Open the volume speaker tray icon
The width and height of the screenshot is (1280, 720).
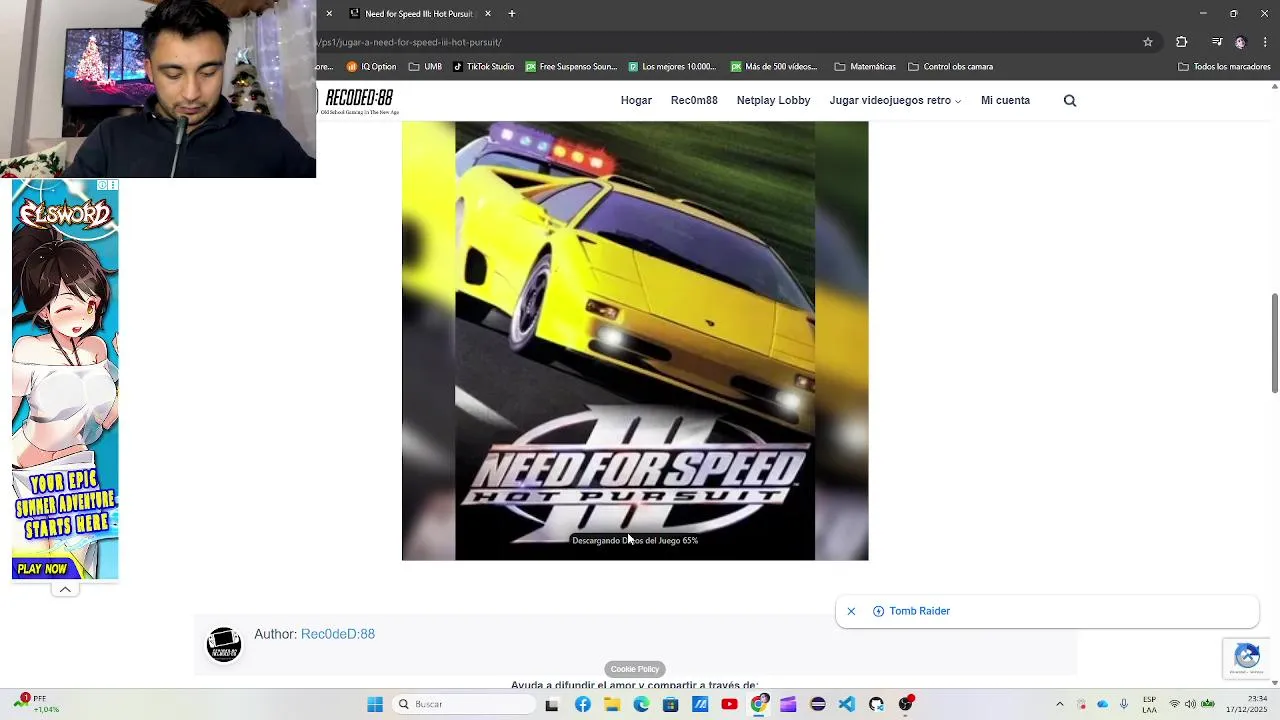coord(1190,704)
